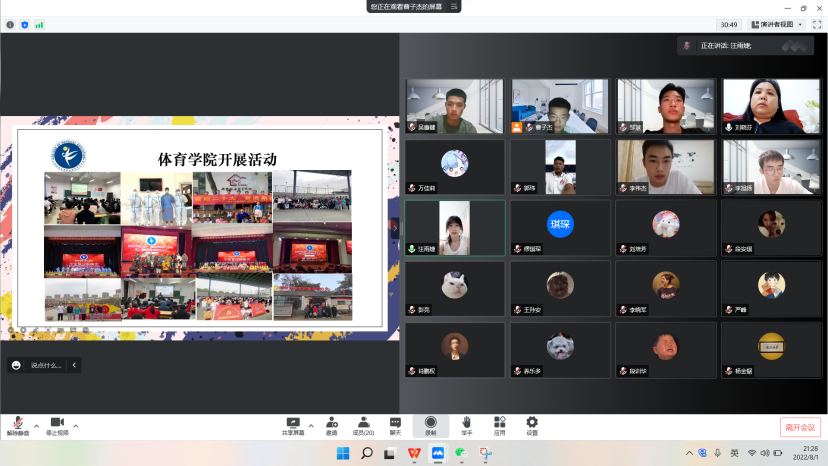Click the Share Screen (共享屏幕) icon
This screenshot has width=828, height=466.
(x=293, y=424)
